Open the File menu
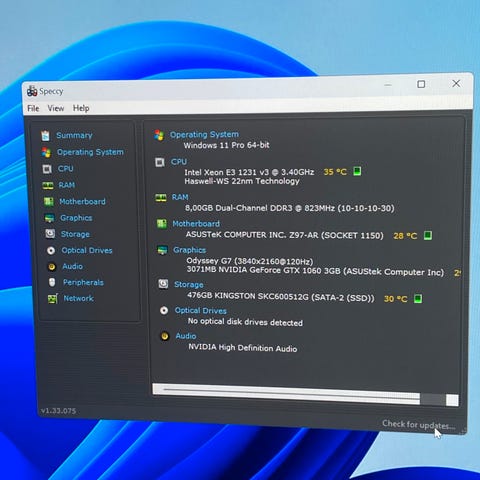Viewport: 480px width, 480px height. [x=33, y=108]
